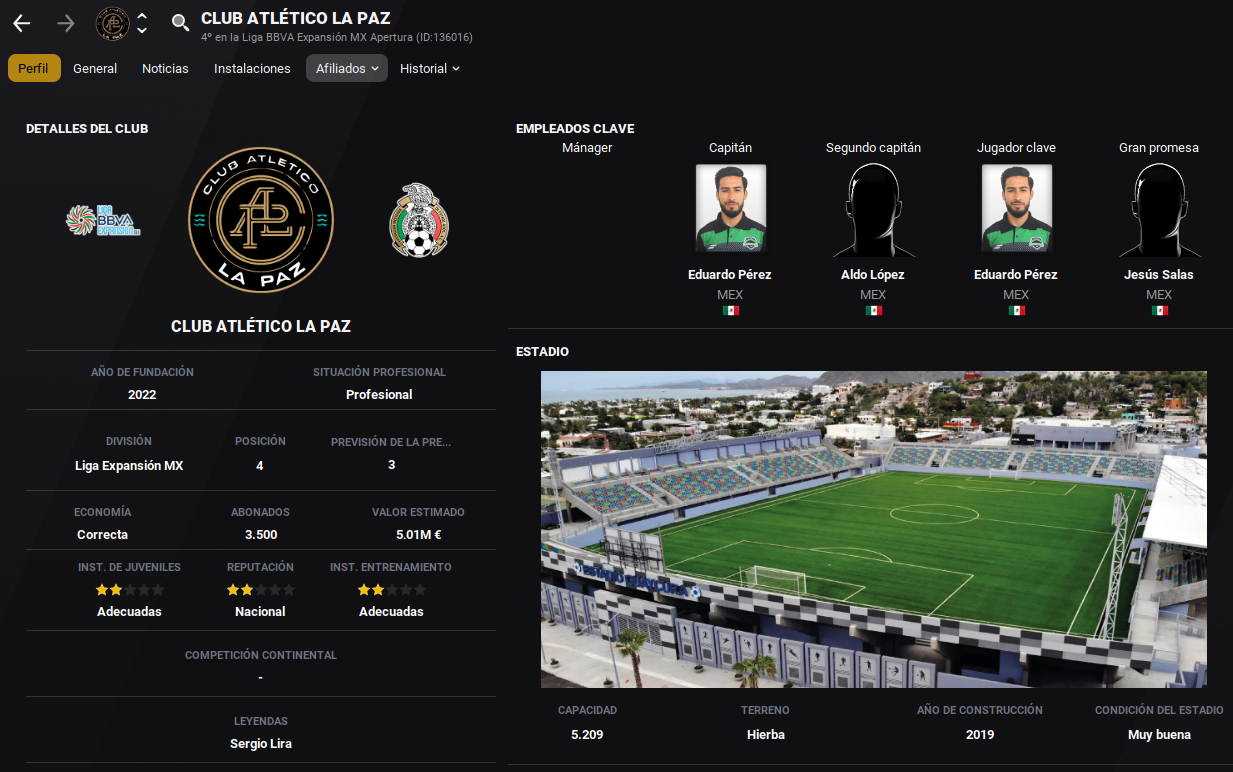Click the Inst. de juveniles star rating

coord(129,590)
